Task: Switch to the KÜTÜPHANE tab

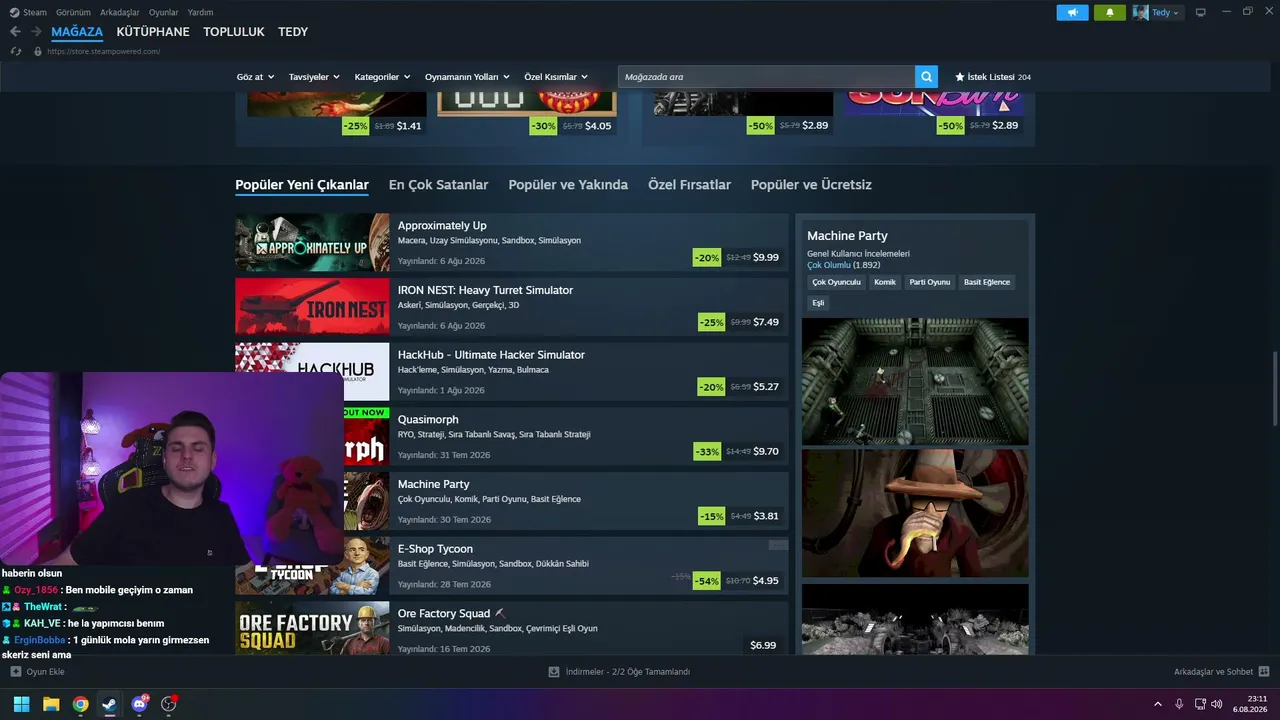Action: coord(153,32)
